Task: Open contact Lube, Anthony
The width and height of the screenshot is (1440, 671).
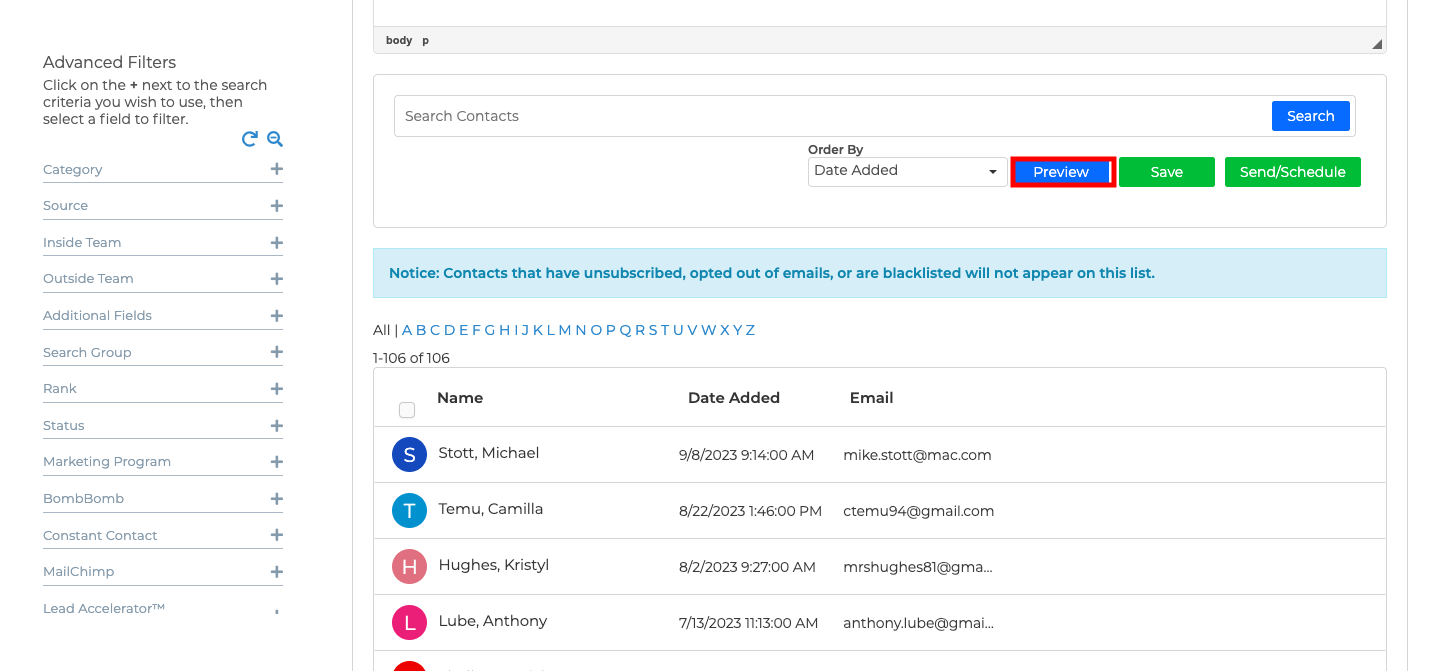Action: click(x=493, y=621)
